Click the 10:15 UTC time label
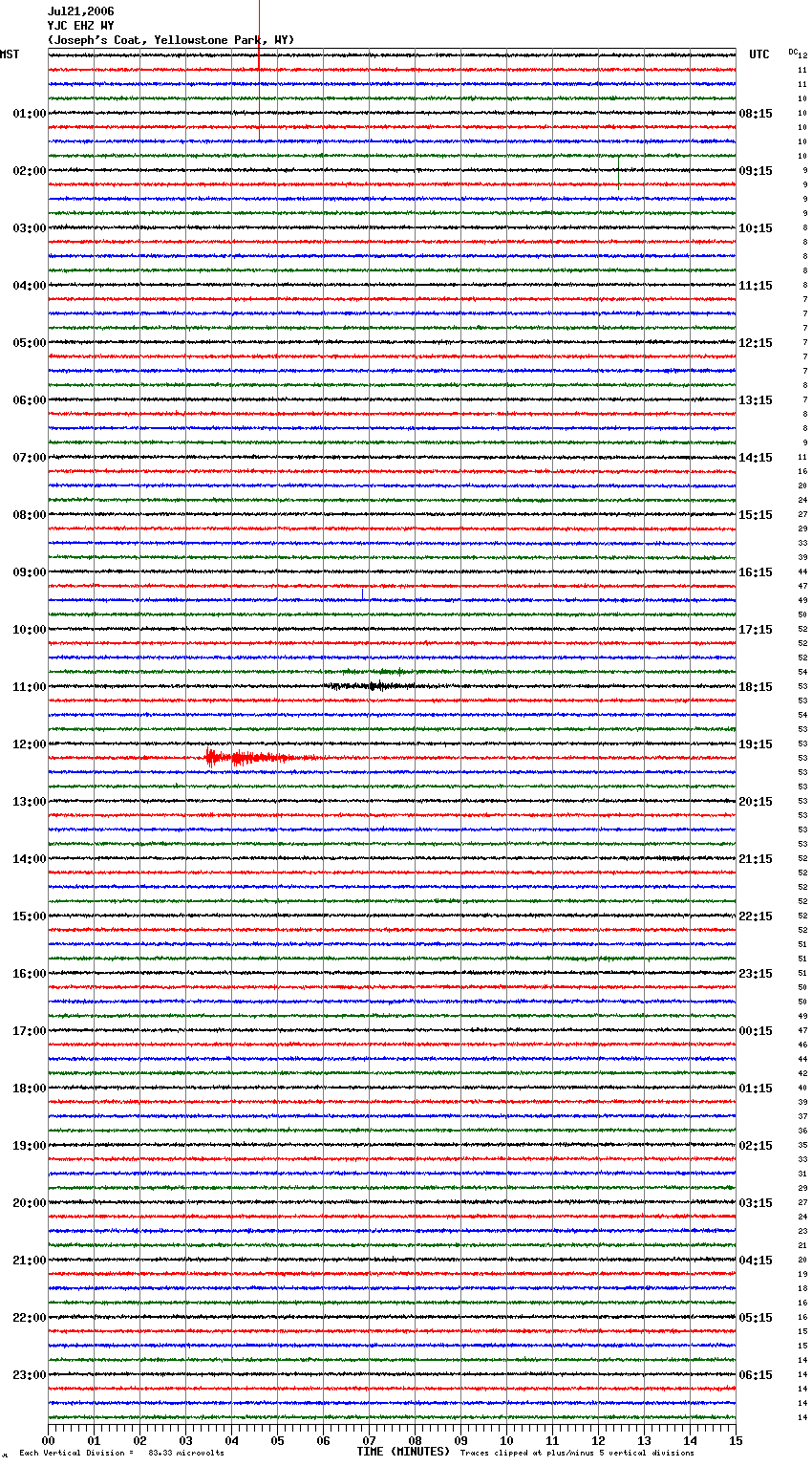 click(x=756, y=228)
